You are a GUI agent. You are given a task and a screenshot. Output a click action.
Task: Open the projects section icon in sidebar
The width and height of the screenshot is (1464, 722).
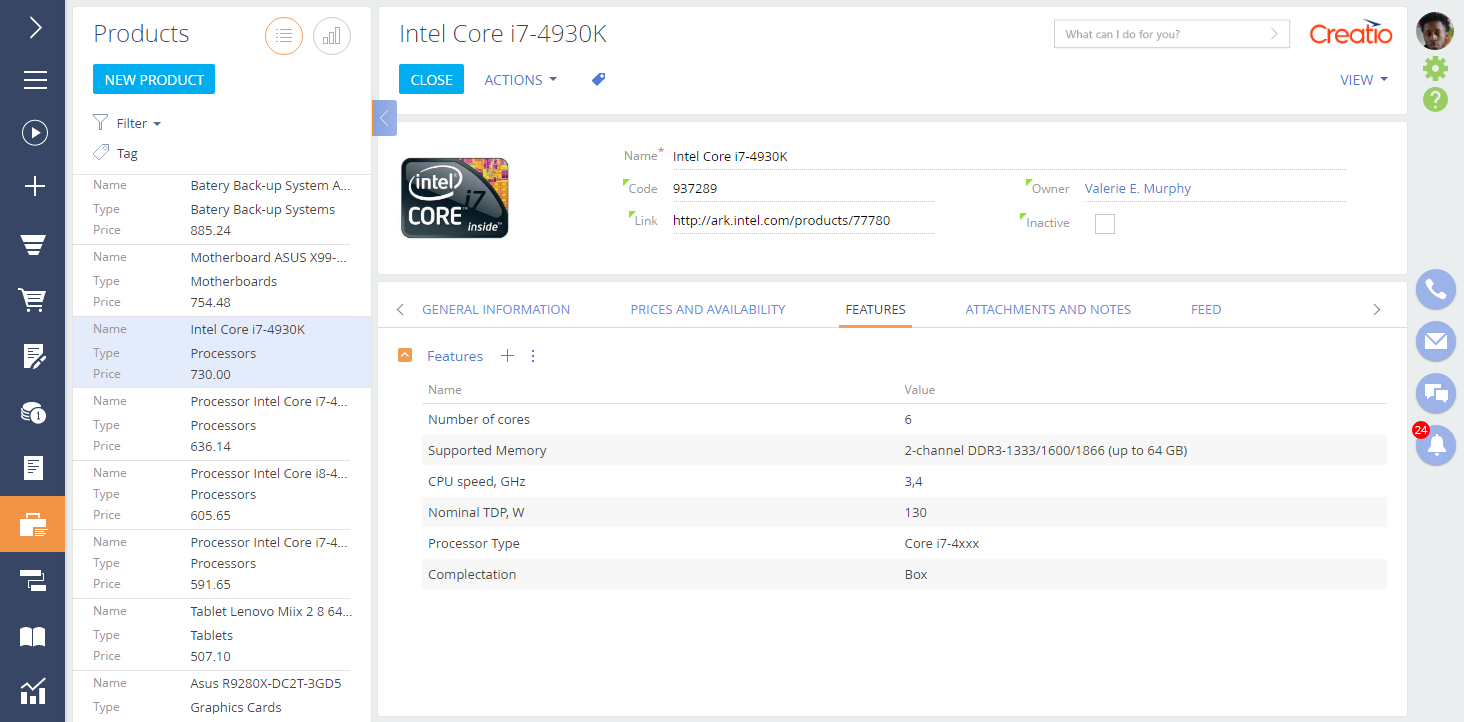(33, 580)
